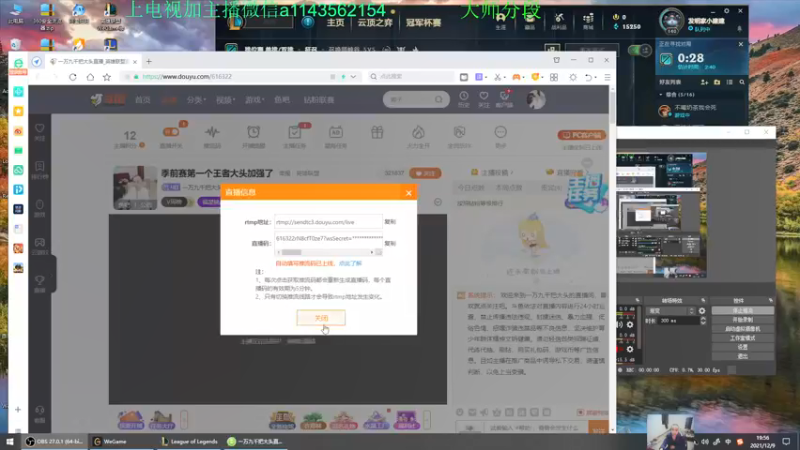Open a new browser tab with plus
Image resolution: width=800 pixels, height=450 pixels.
[x=149, y=61]
